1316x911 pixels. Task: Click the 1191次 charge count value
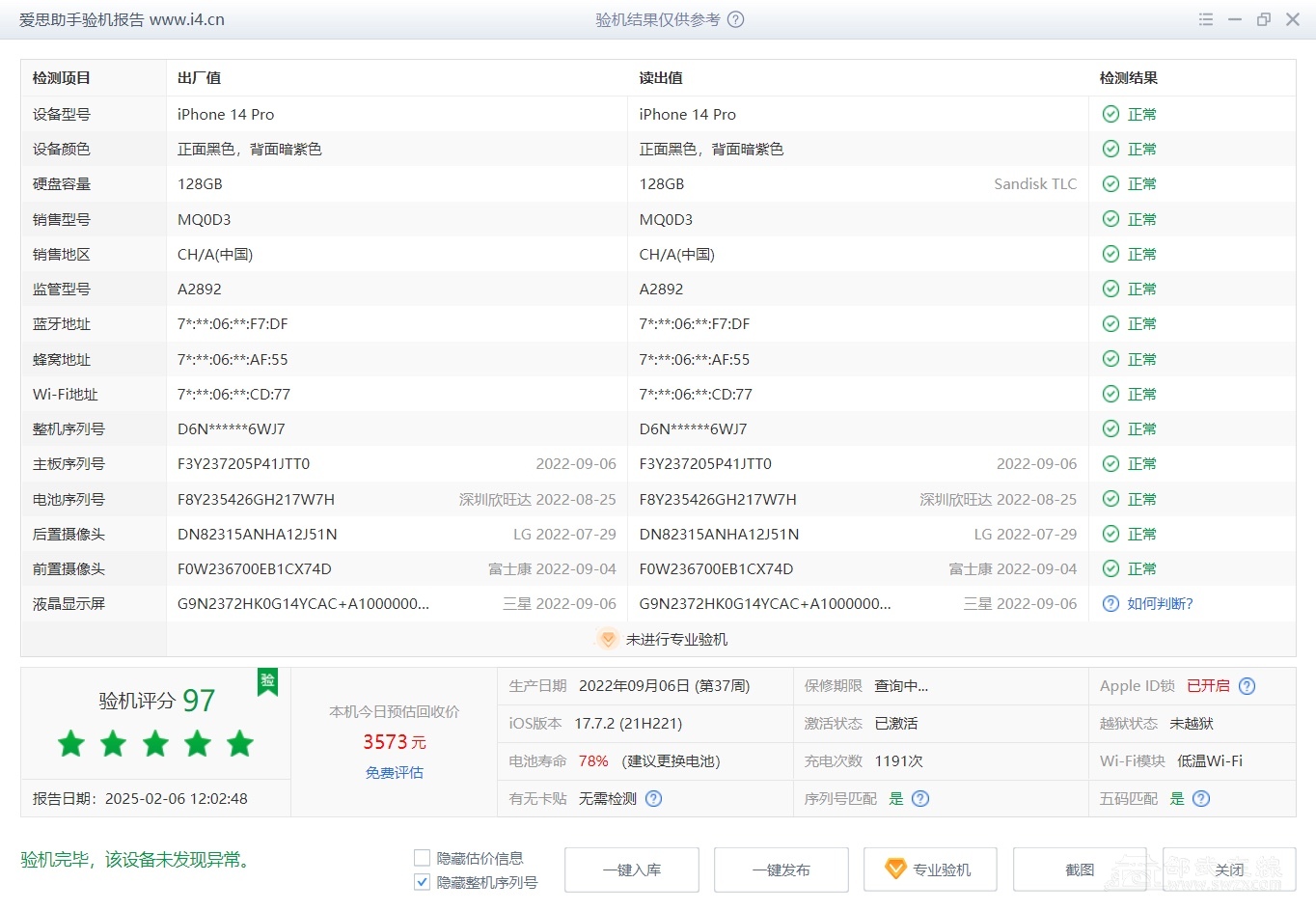(x=899, y=761)
